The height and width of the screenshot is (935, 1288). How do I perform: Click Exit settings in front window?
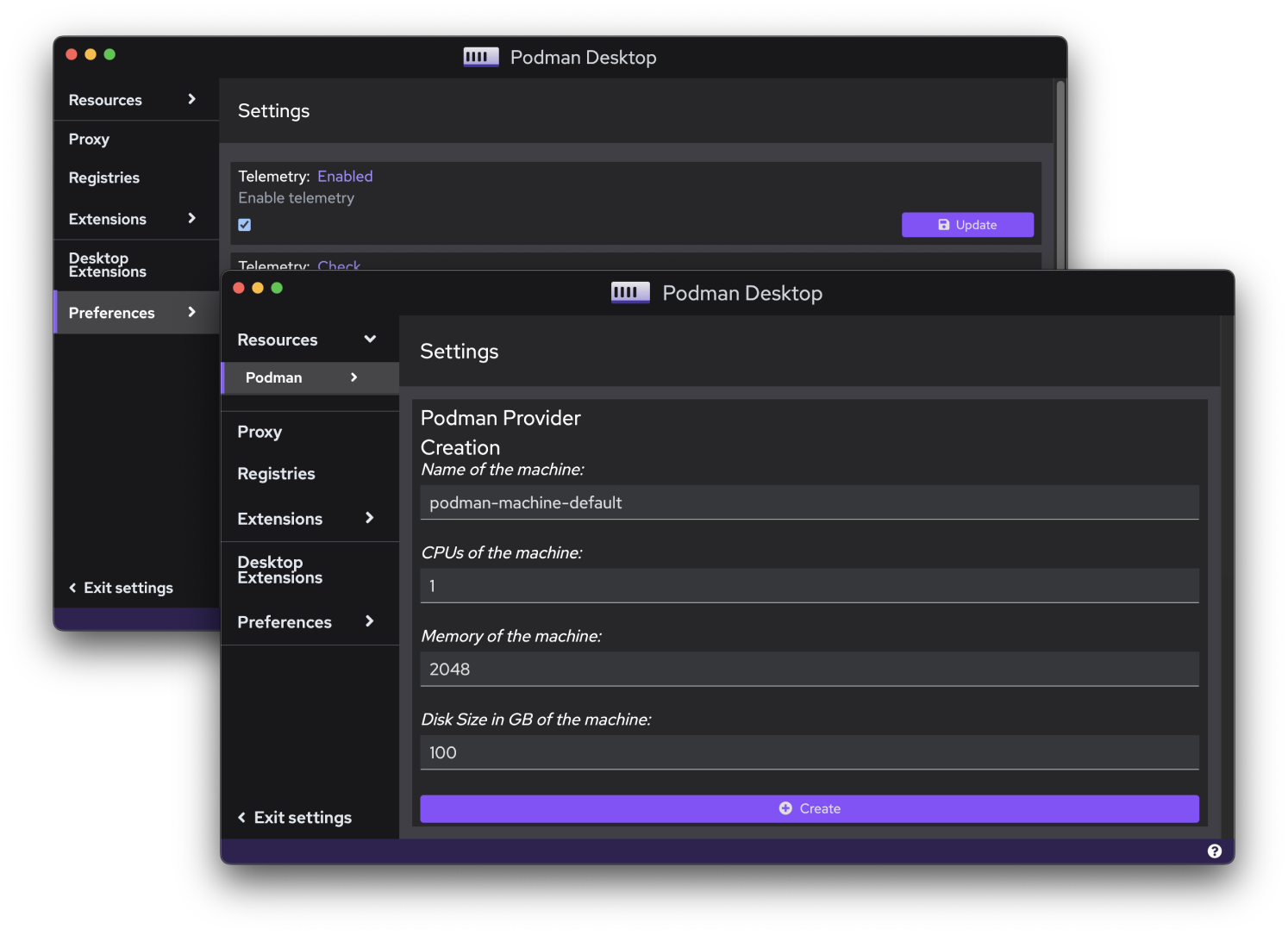(x=294, y=818)
